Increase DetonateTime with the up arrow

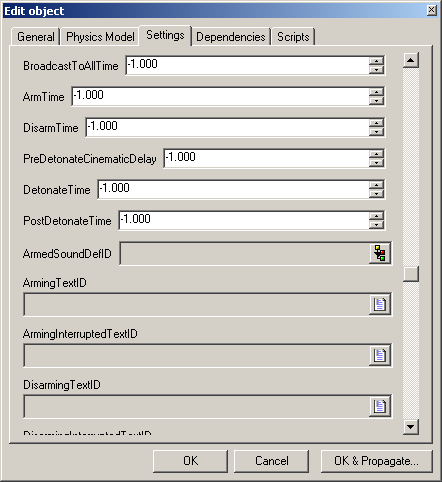pos(376,185)
